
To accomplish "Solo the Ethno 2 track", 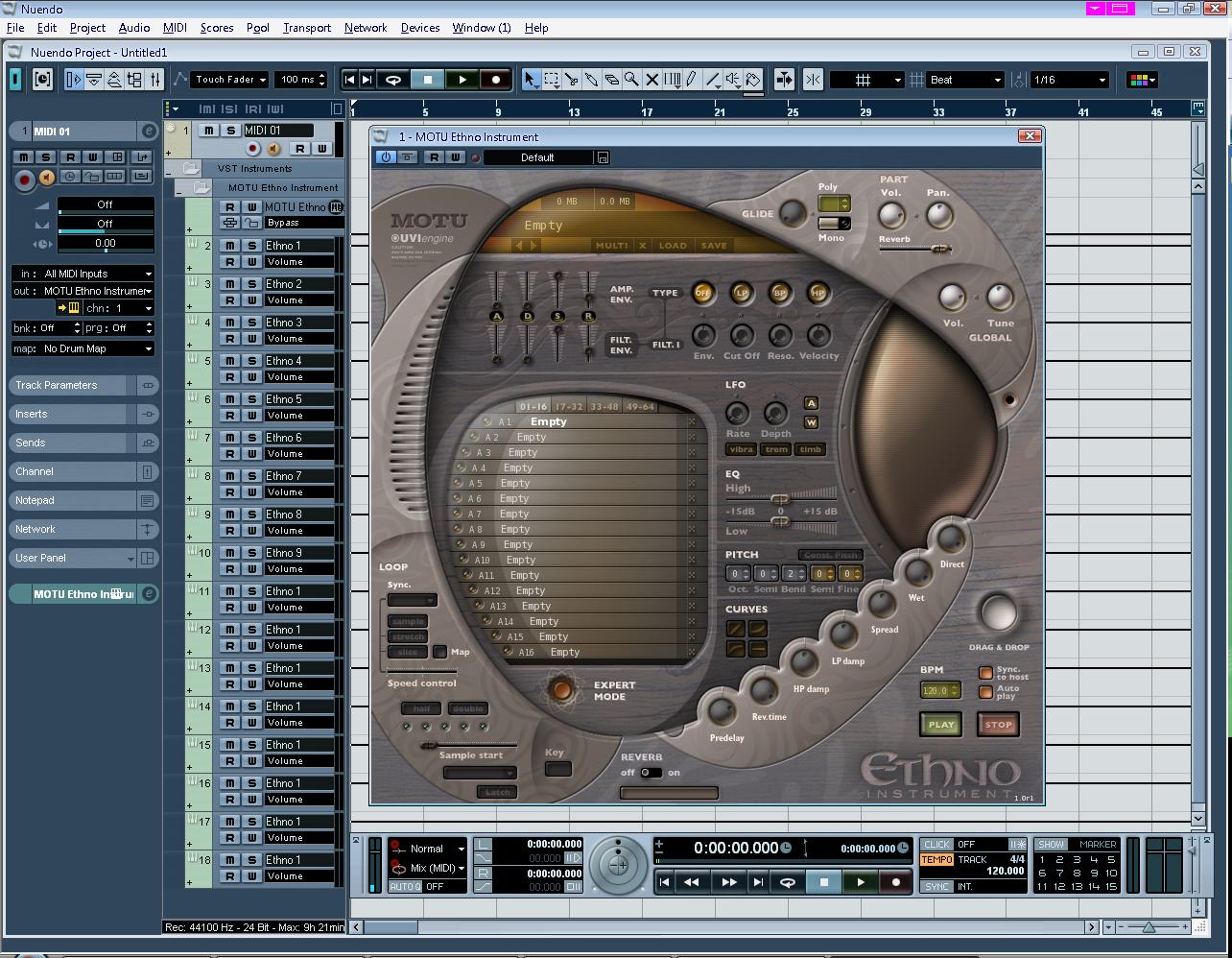I will [251, 284].
